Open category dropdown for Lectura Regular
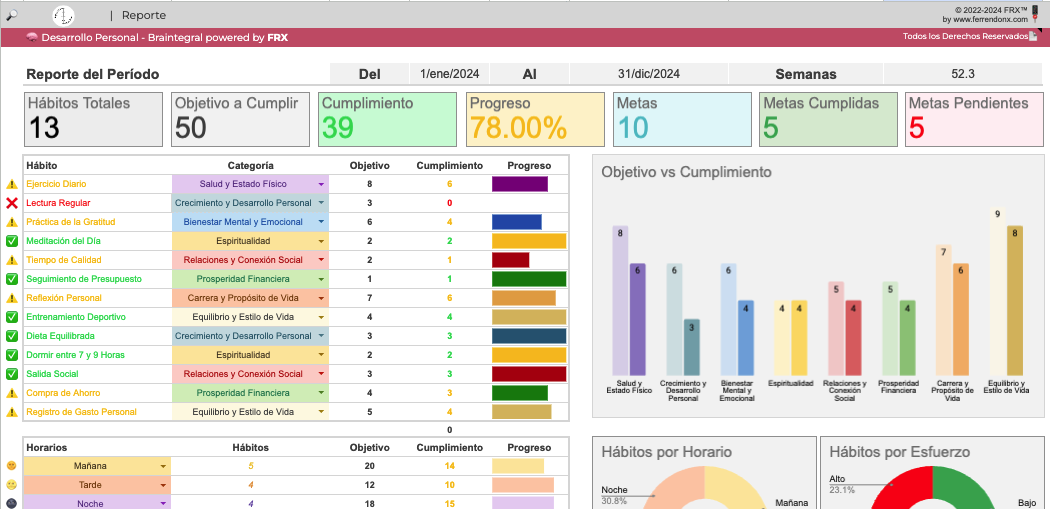This screenshot has width=1050, height=509. [321, 203]
